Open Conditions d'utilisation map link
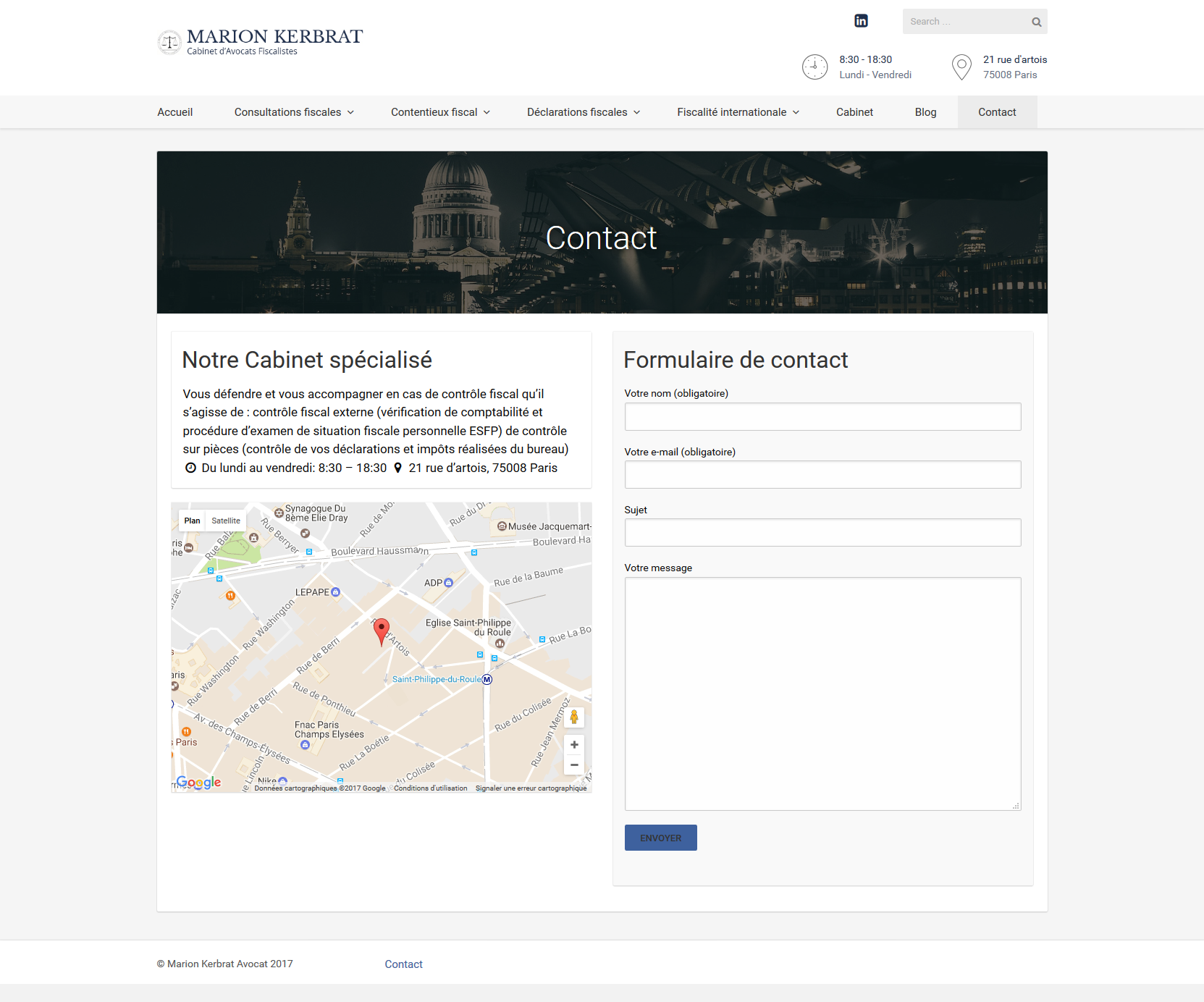Image resolution: width=1204 pixels, height=1002 pixels. click(x=431, y=788)
